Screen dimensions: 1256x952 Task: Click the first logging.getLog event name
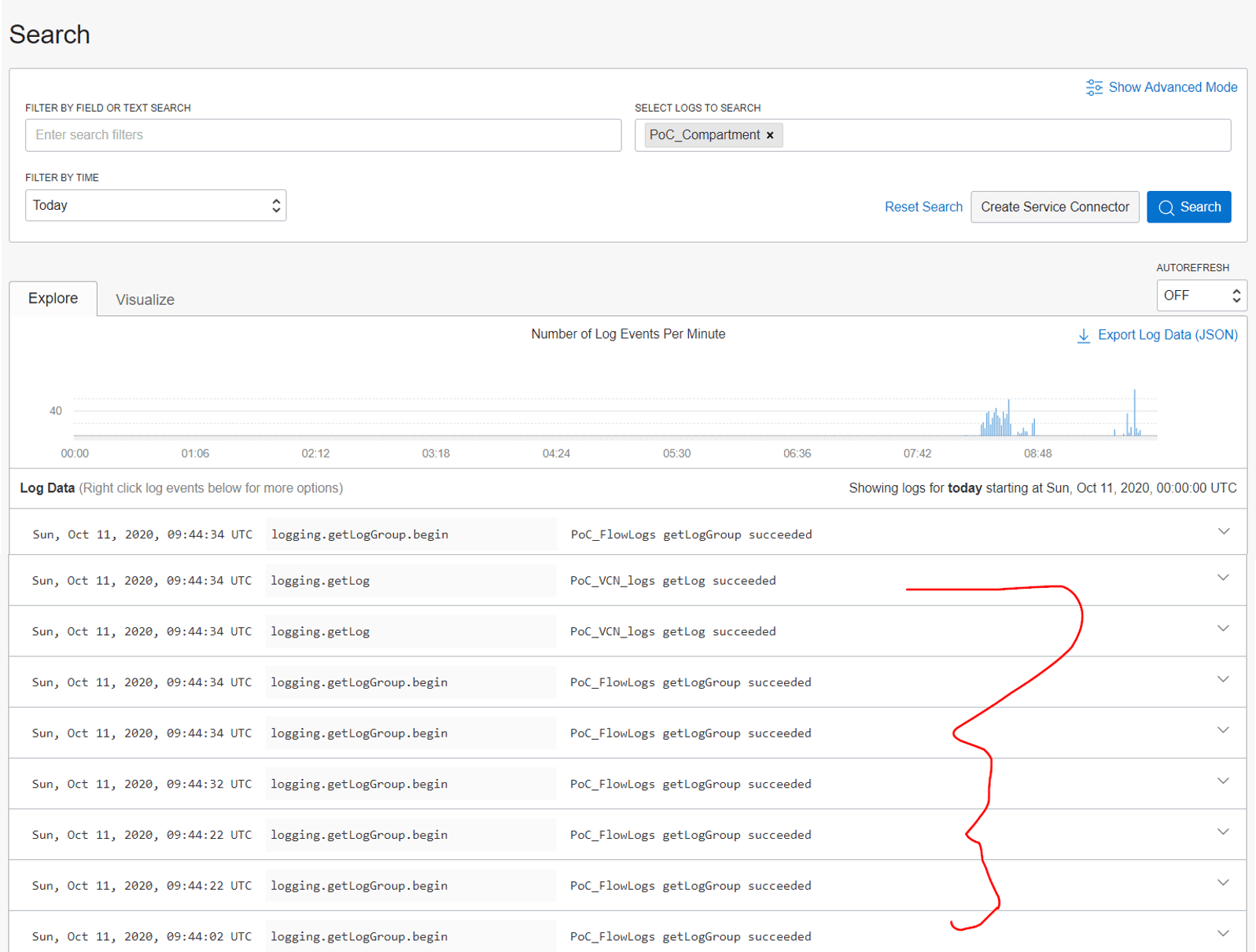[x=320, y=581]
